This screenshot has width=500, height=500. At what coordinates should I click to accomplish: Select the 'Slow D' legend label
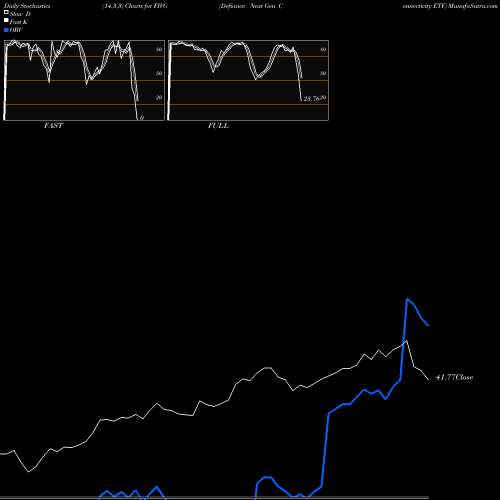pyautogui.click(x=20, y=14)
